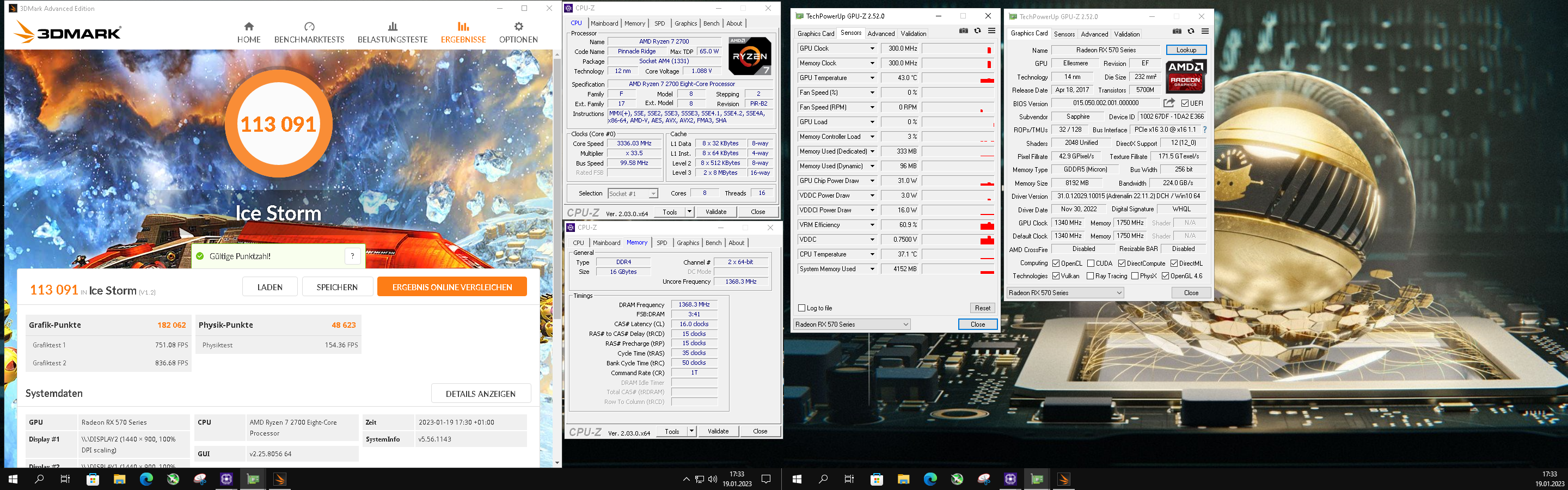
Task: Toggle the CUDA checkbox
Action: coord(1091,264)
